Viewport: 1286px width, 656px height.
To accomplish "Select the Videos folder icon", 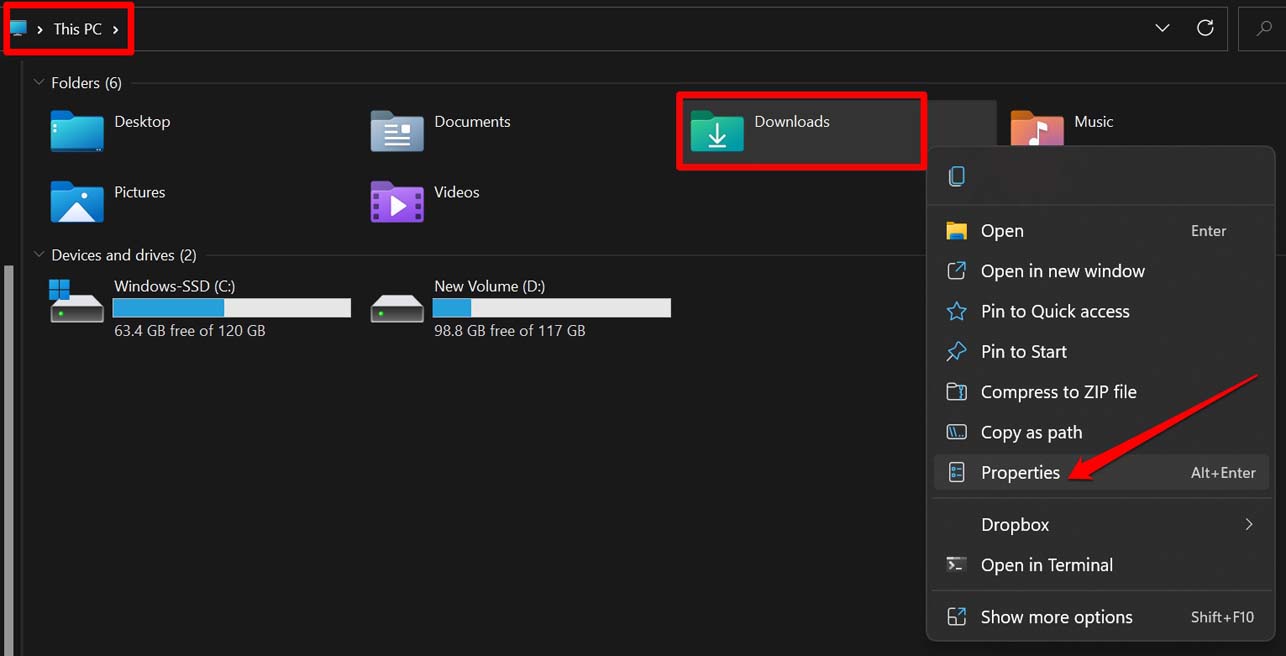I will click(x=397, y=201).
